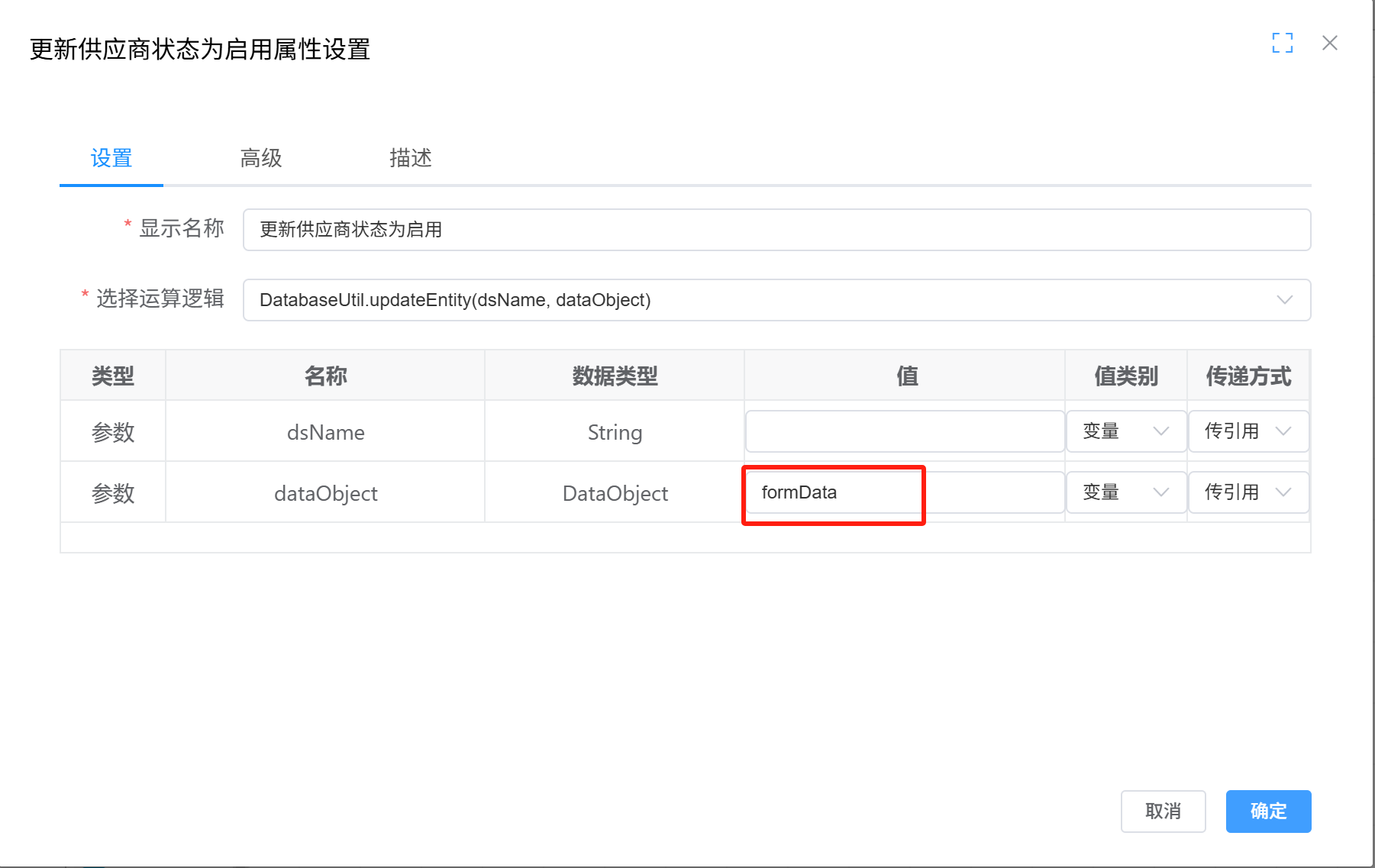Open the 传递方式 dropdown for dataObject

coord(1248,492)
